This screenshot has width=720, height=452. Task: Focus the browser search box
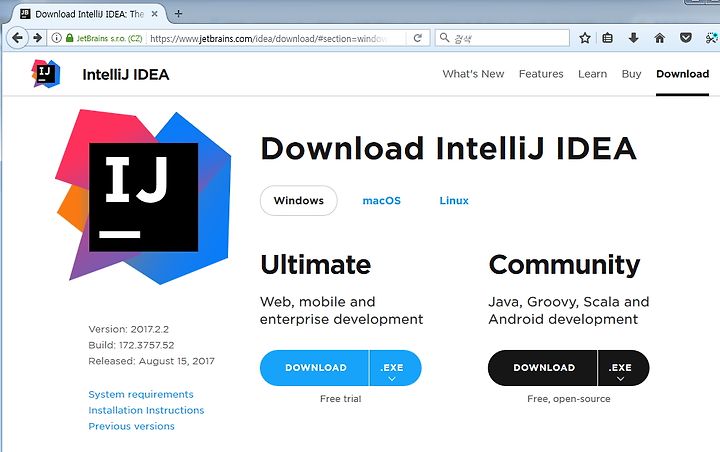[502, 38]
